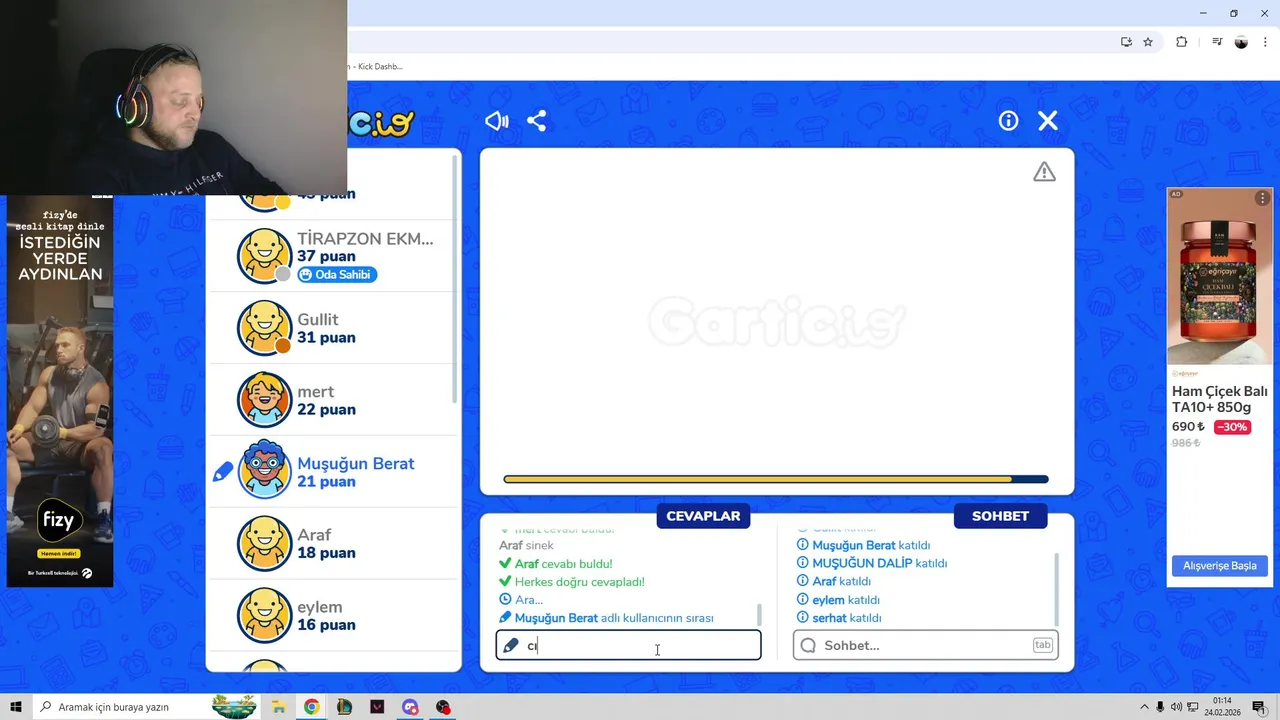The height and width of the screenshot is (720, 1280).
Task: Click the Ham Çiçek Balı TA10+ 850g title
Action: tap(1220, 399)
